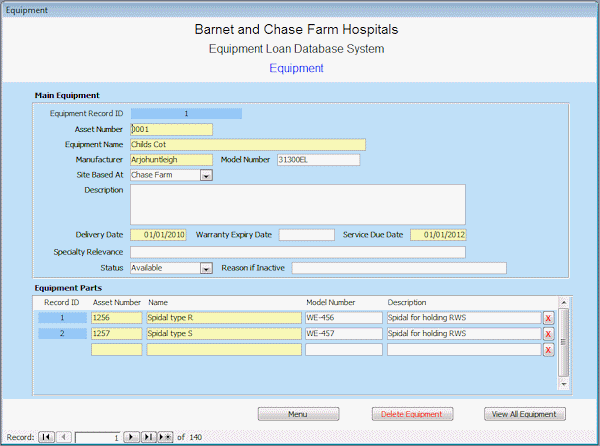Open View All Equipment

coord(524,414)
